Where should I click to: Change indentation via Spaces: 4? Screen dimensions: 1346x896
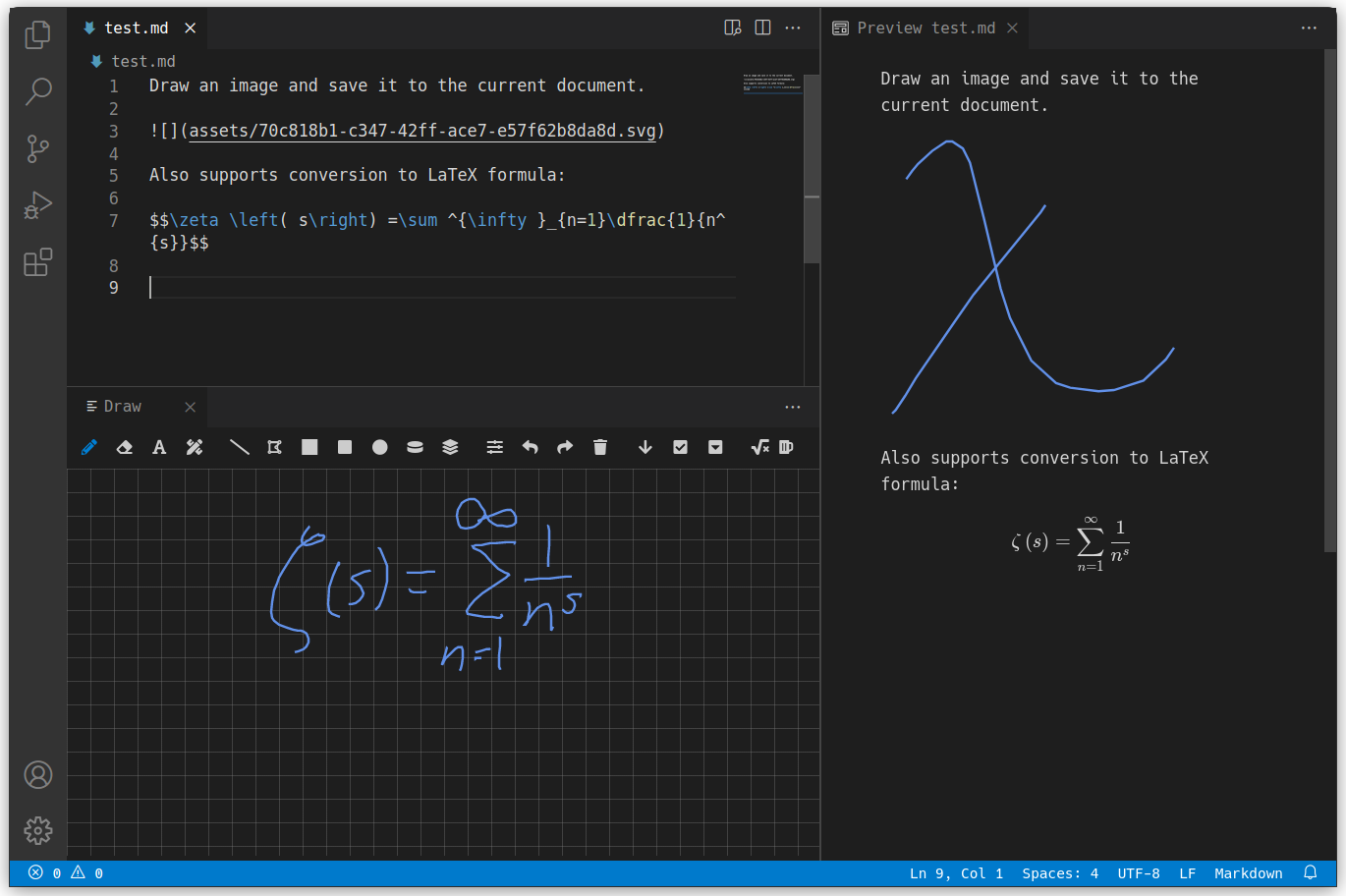[x=1060, y=873]
